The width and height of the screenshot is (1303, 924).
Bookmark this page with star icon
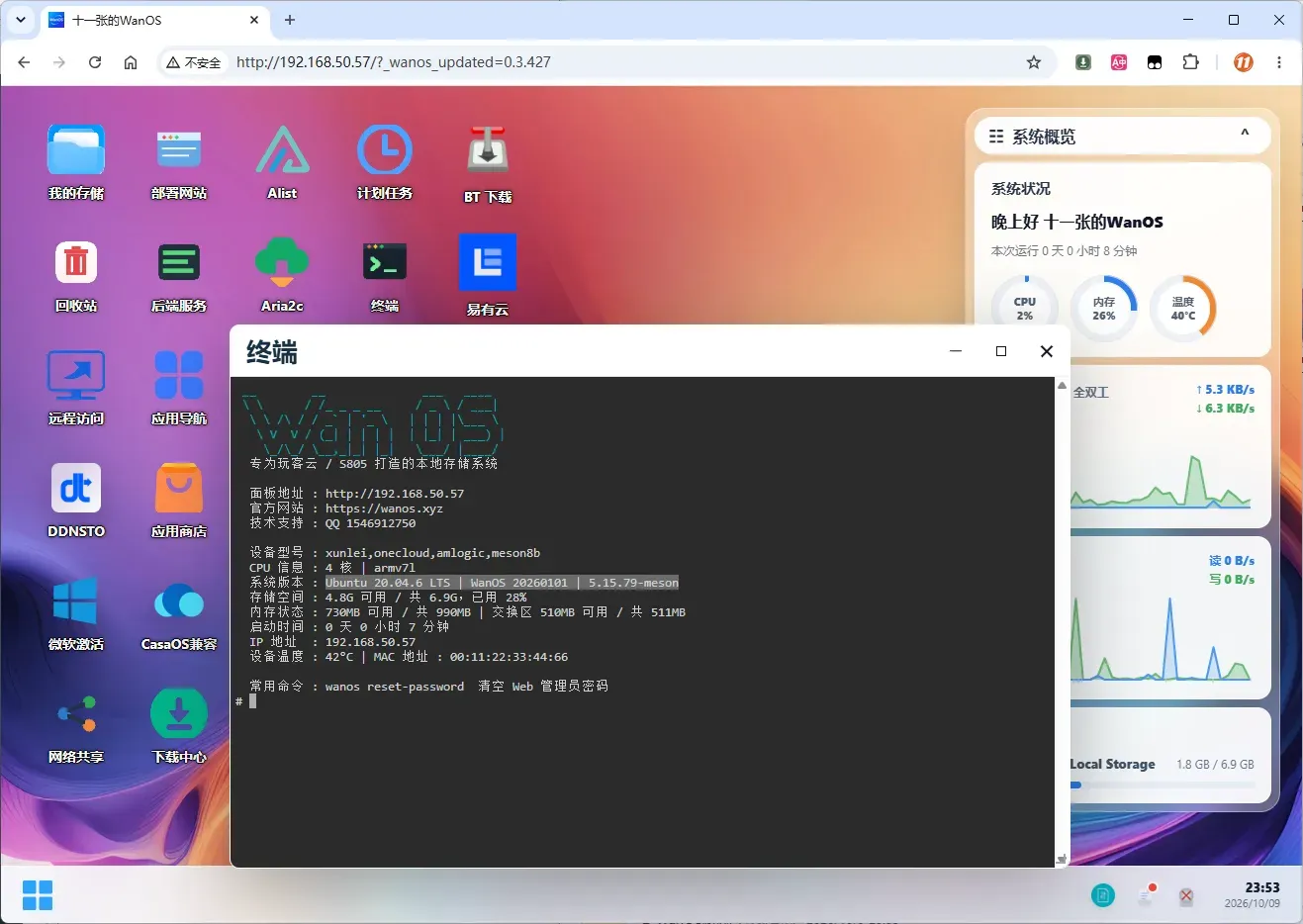tap(1034, 62)
